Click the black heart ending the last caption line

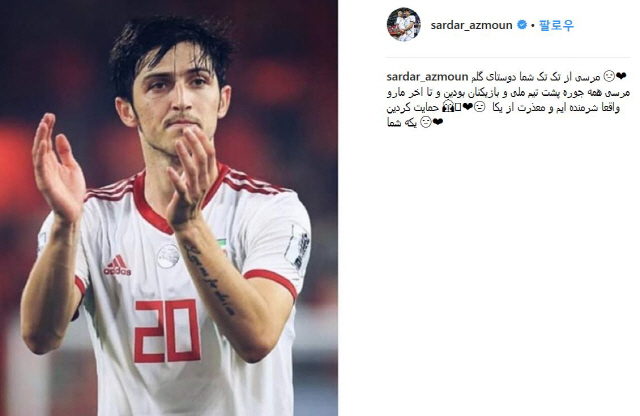coord(438,122)
